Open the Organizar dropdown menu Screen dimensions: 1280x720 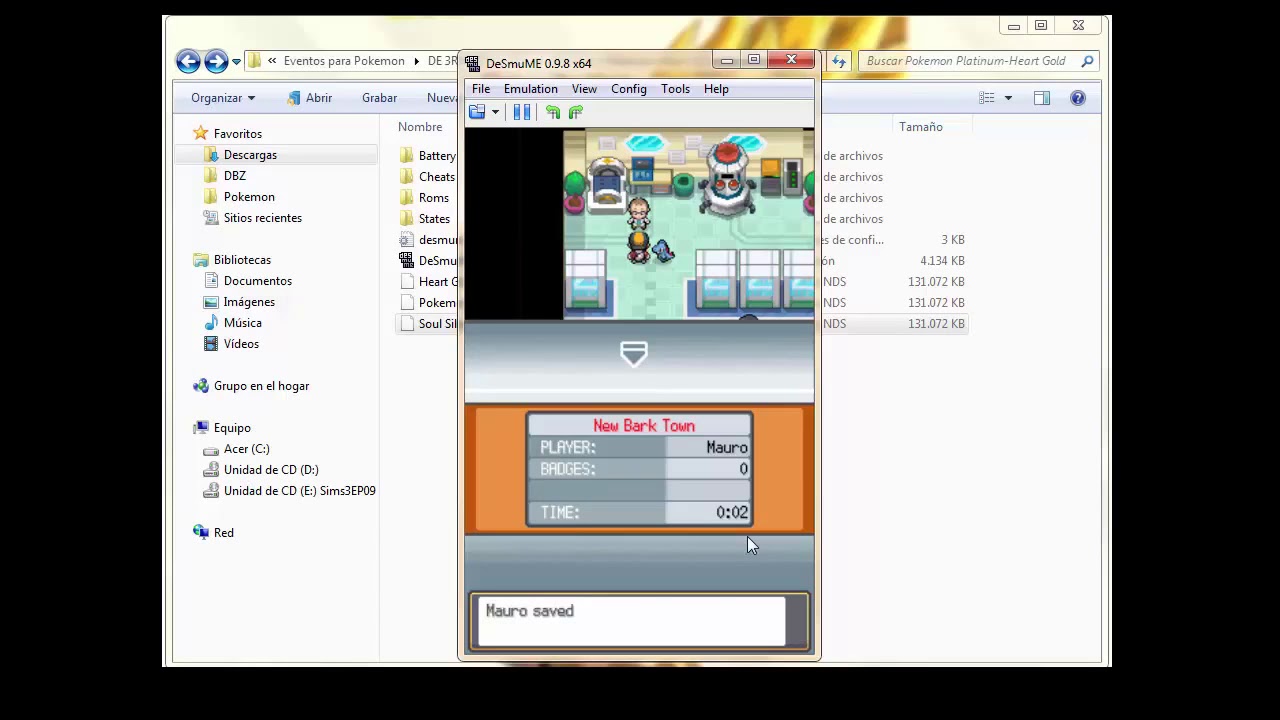click(x=223, y=98)
